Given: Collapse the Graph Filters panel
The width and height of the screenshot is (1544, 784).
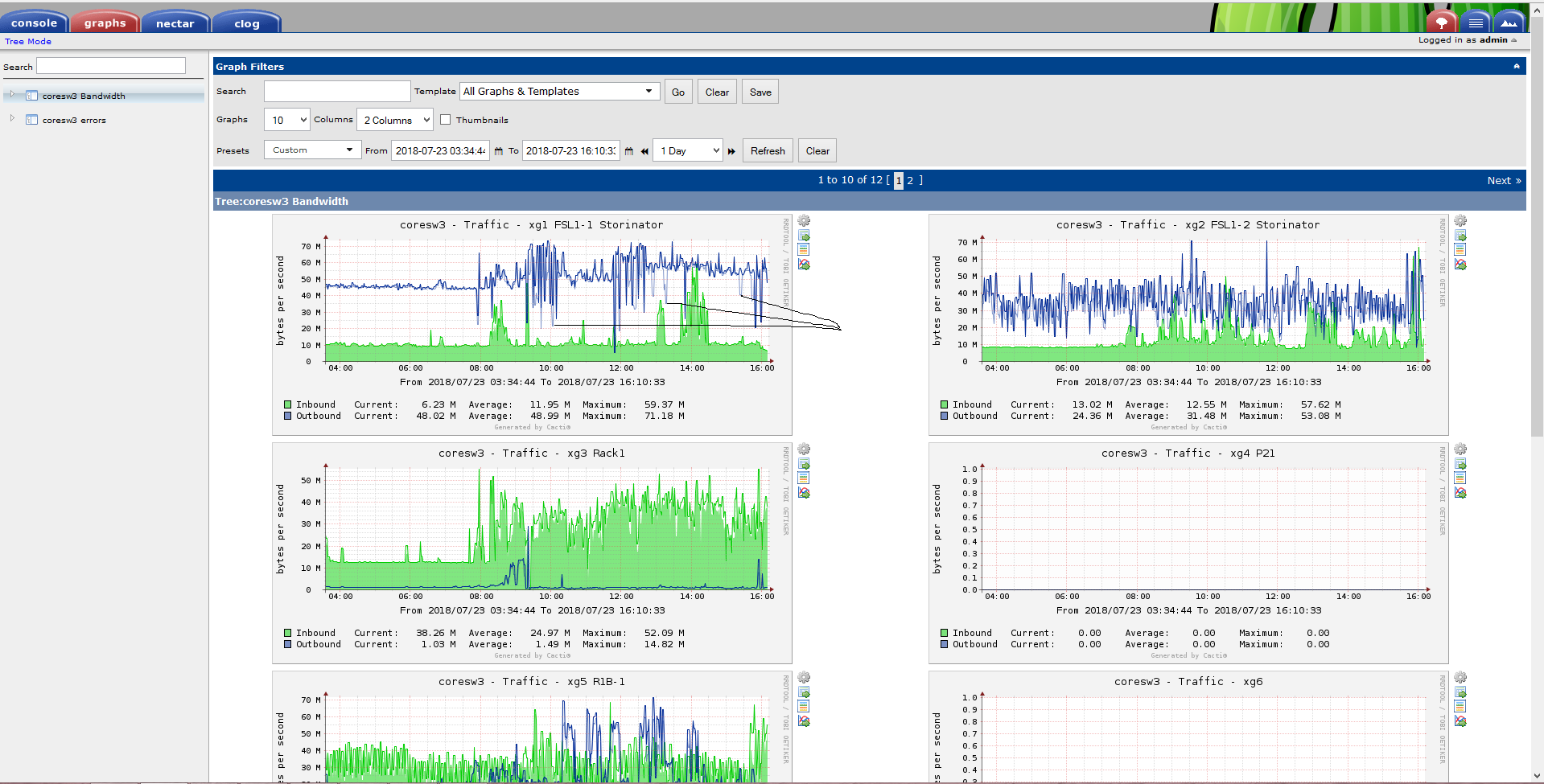Looking at the screenshot, I should pos(1517,67).
